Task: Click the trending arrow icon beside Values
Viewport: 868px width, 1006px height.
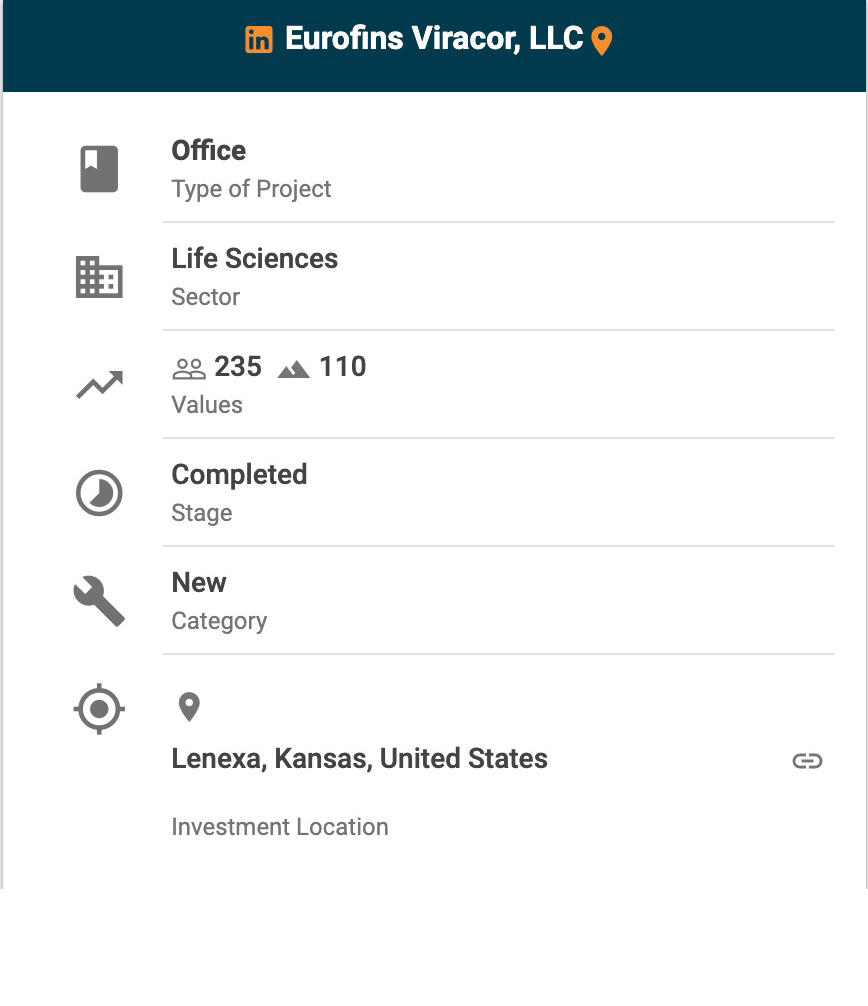Action: coord(99,385)
